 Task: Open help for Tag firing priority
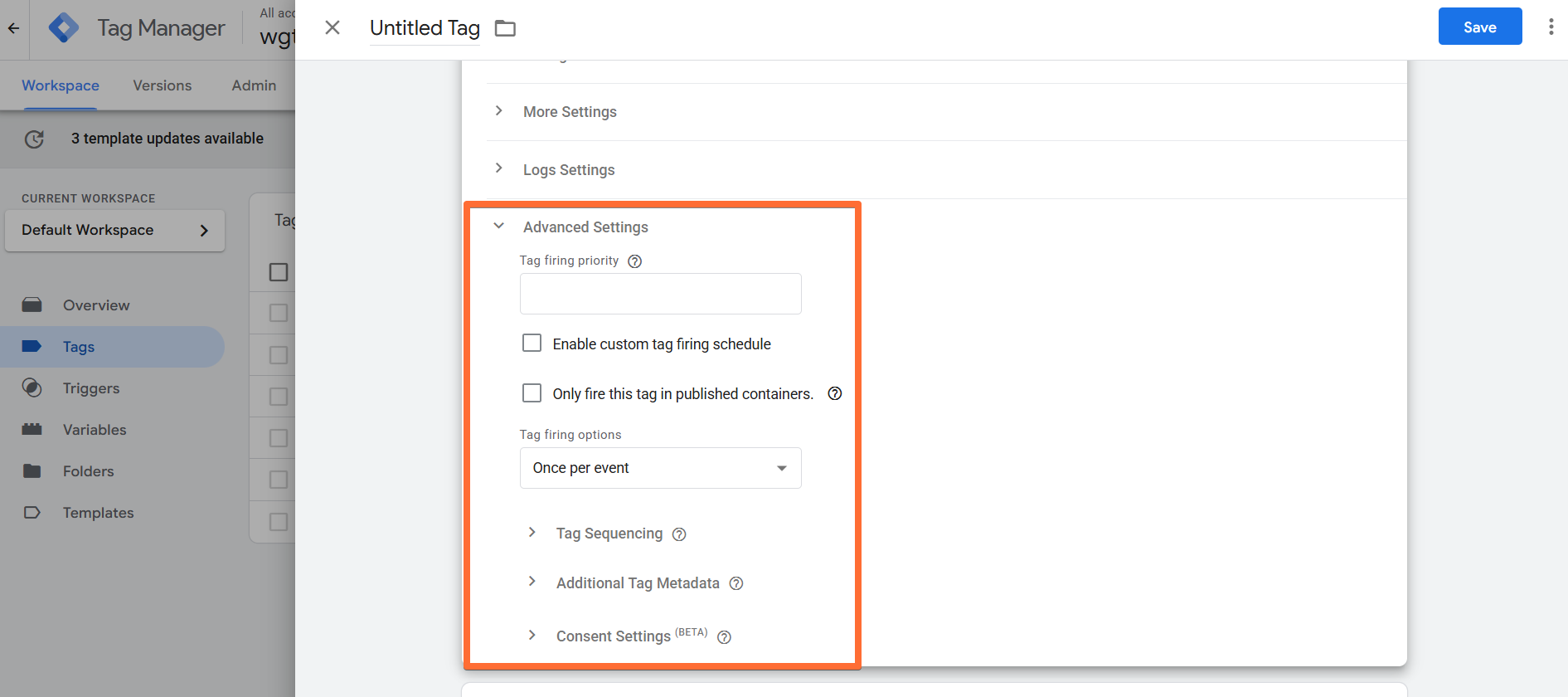point(635,261)
